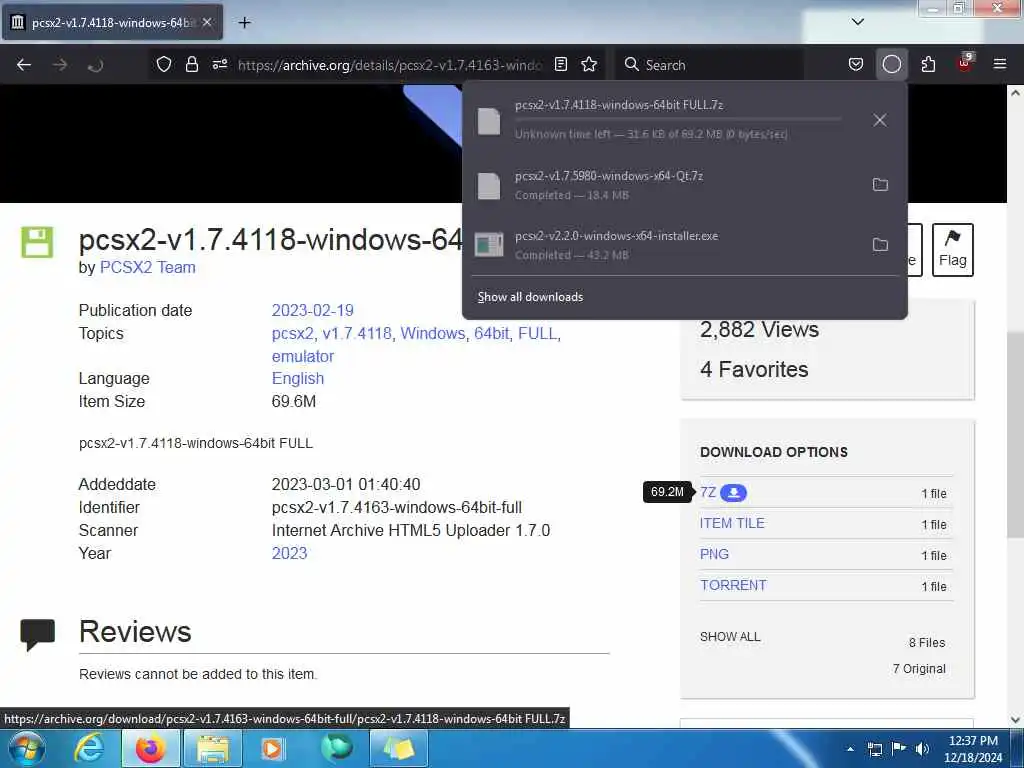
Task: Open the volume speaker tray icon
Action: point(922,749)
